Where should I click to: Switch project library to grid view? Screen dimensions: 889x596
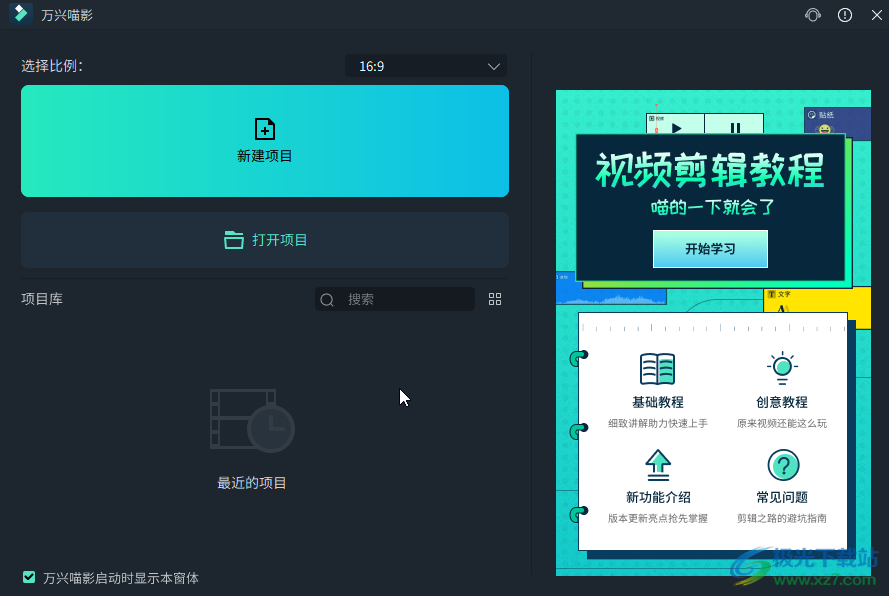[x=495, y=299]
